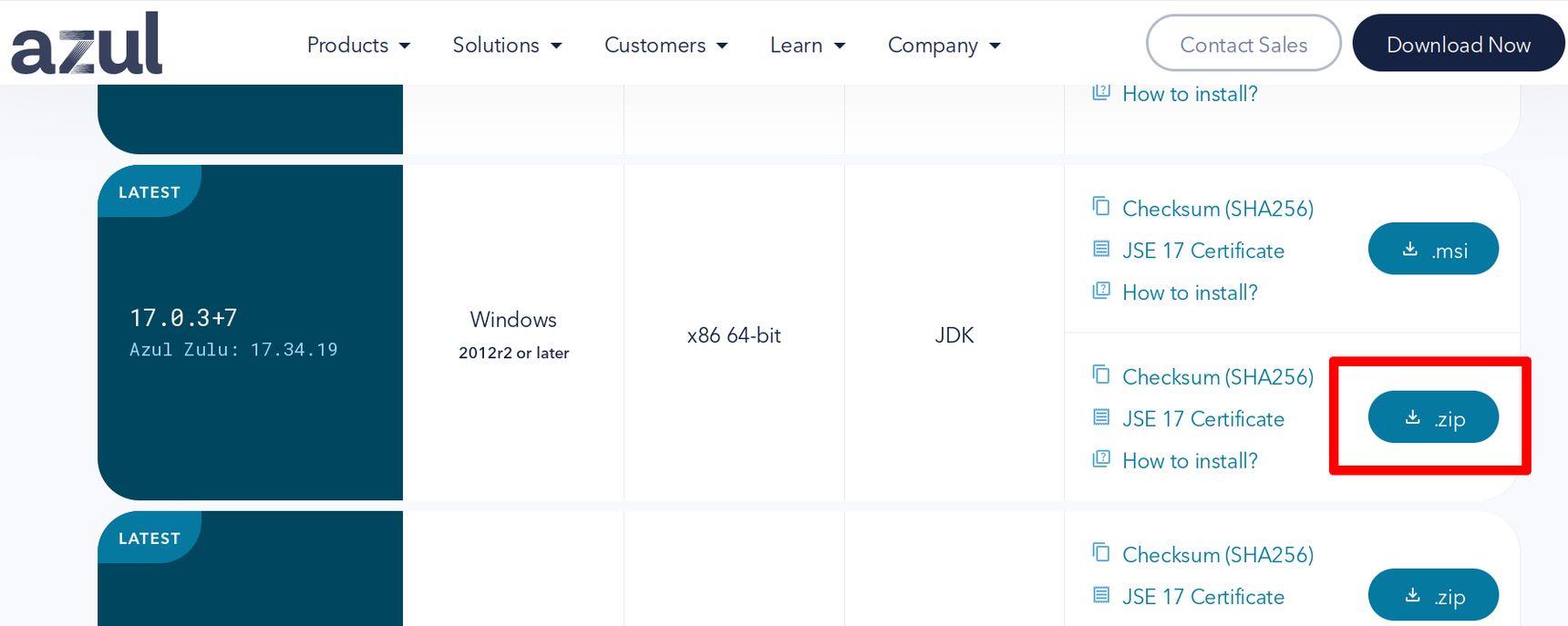Open the Learn menu
The image size is (1568, 626).
pyautogui.click(x=807, y=45)
